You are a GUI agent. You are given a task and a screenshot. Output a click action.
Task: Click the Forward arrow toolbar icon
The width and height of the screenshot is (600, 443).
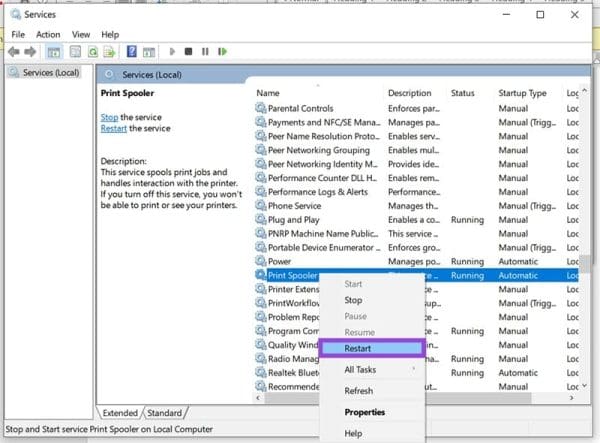[x=31, y=51]
